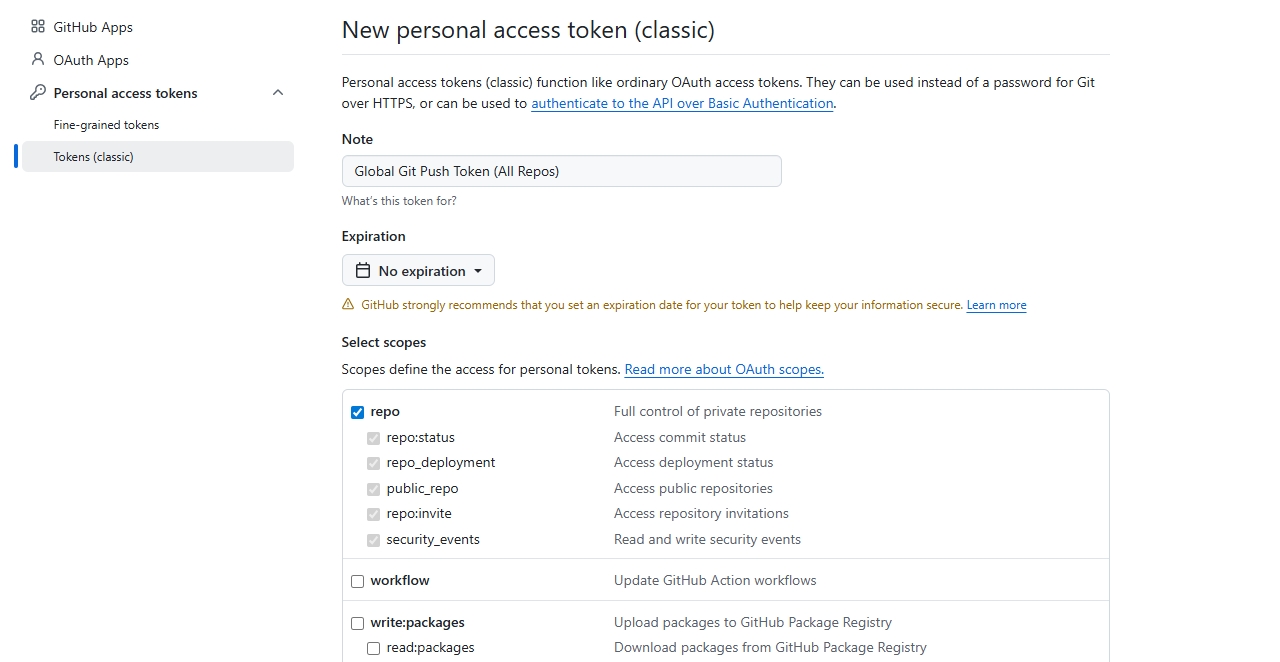Click the OAuth Apps person icon
The width and height of the screenshot is (1280, 662).
[38, 60]
